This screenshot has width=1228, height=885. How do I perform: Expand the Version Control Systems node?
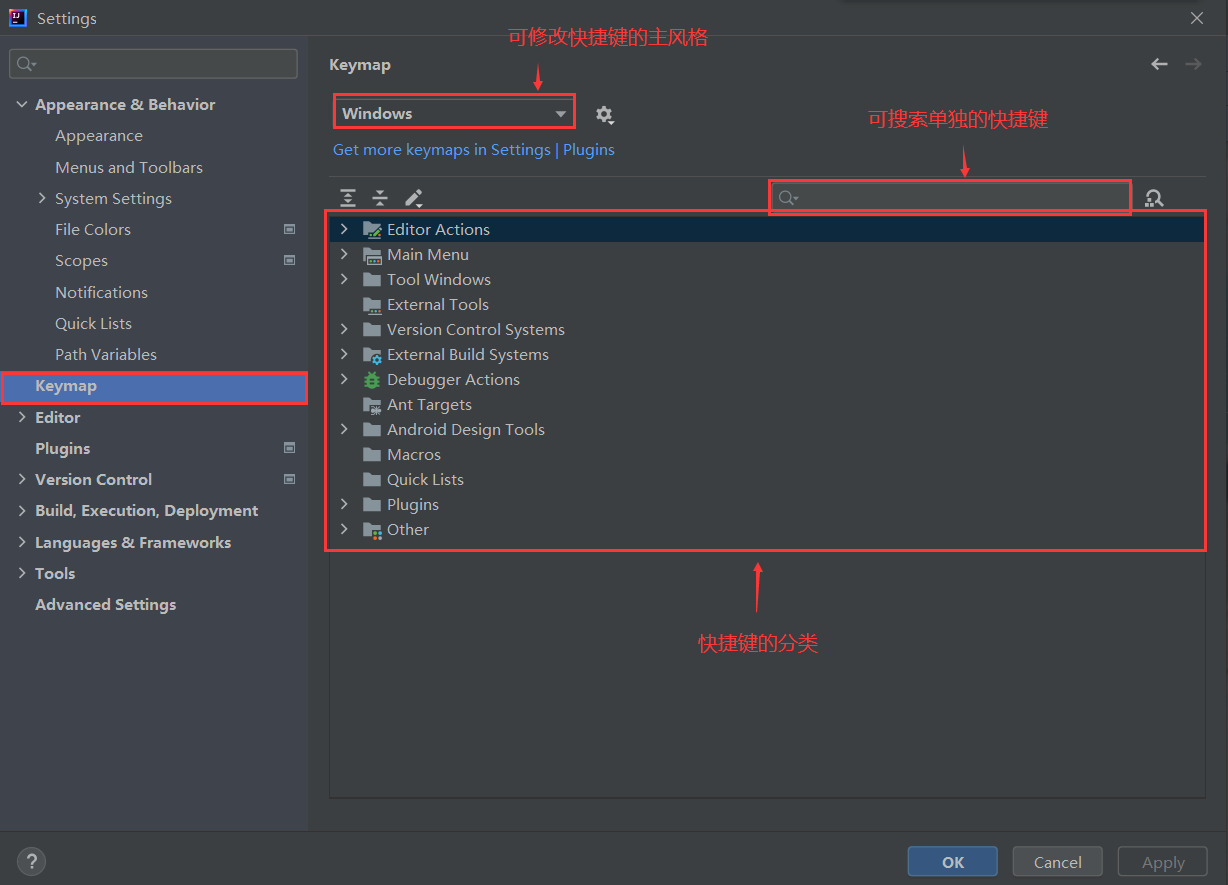(344, 329)
